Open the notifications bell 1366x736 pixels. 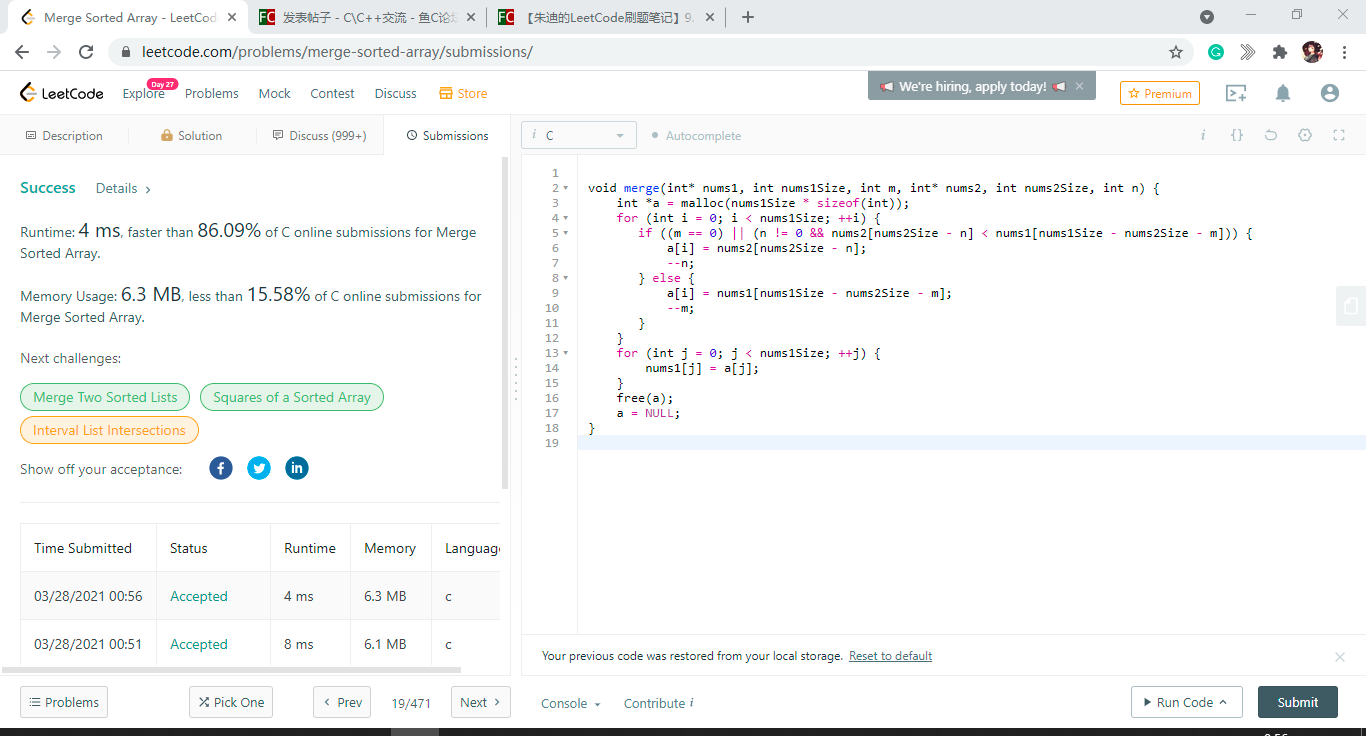tap(1283, 93)
